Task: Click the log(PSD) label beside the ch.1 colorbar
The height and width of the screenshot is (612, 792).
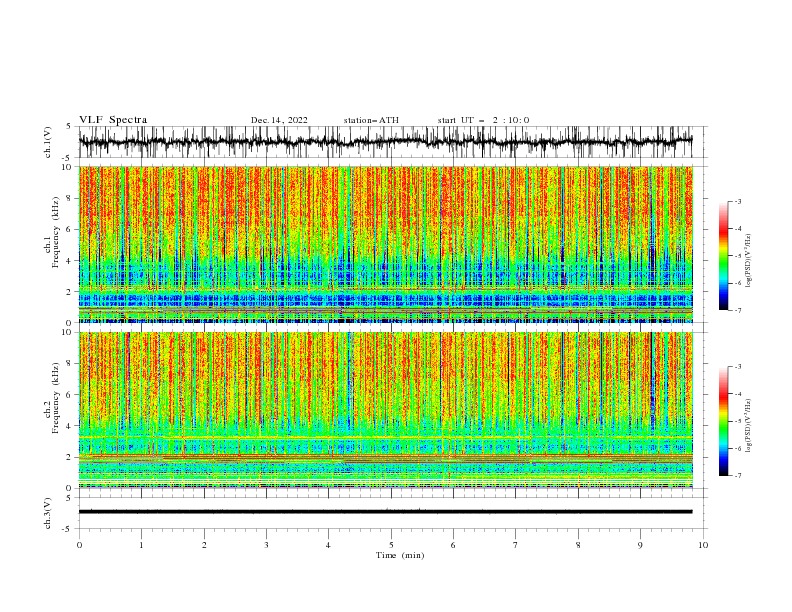Action: 749,261
